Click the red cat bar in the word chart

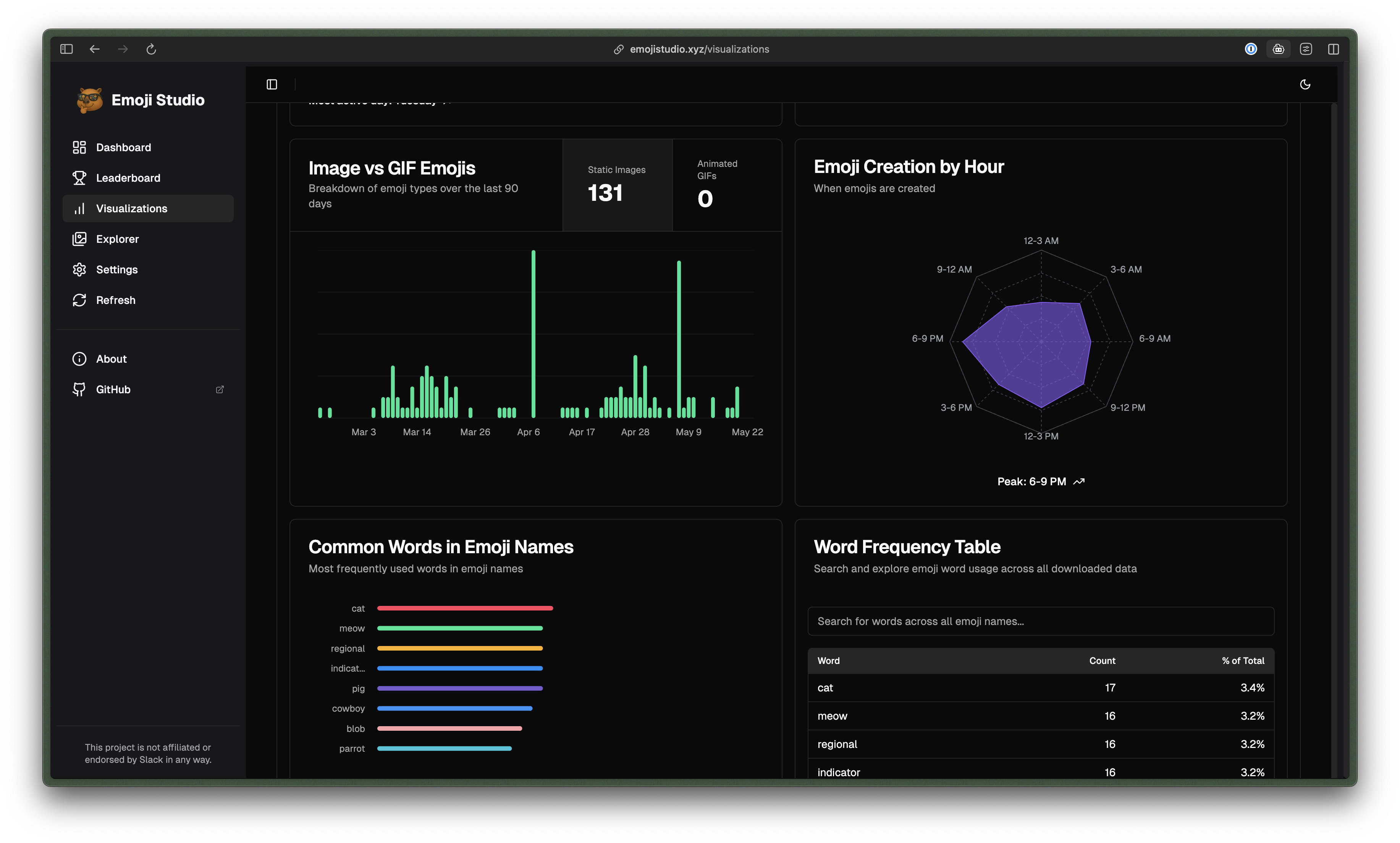click(x=465, y=609)
